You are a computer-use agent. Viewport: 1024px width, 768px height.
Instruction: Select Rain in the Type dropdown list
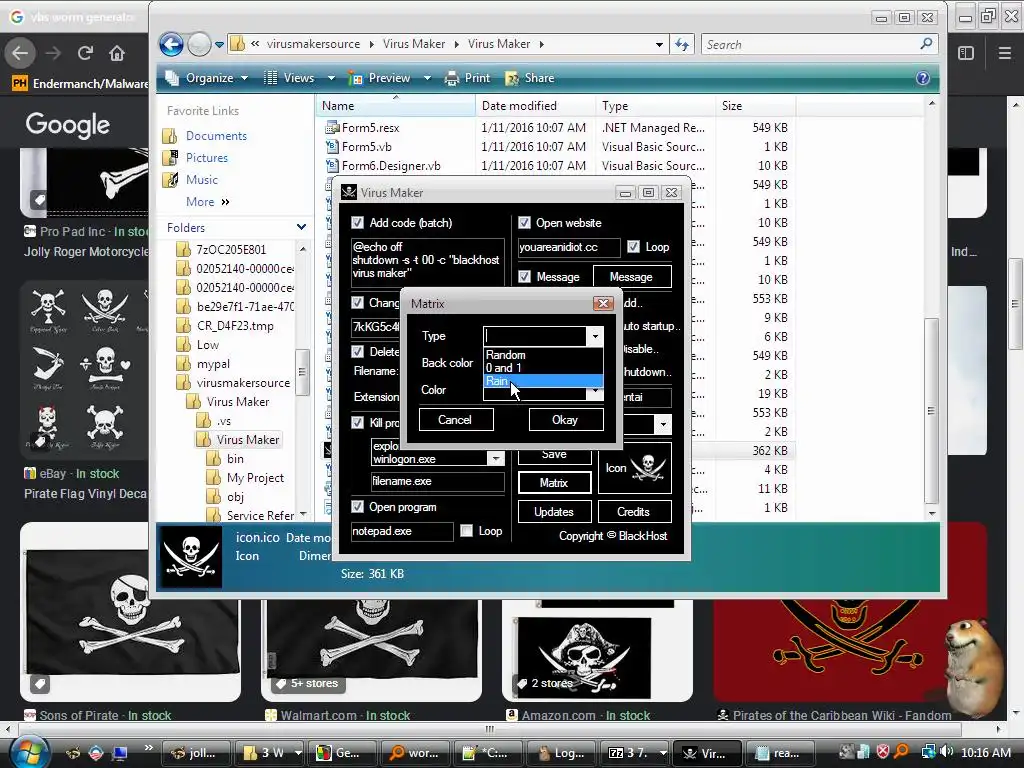pos(543,381)
